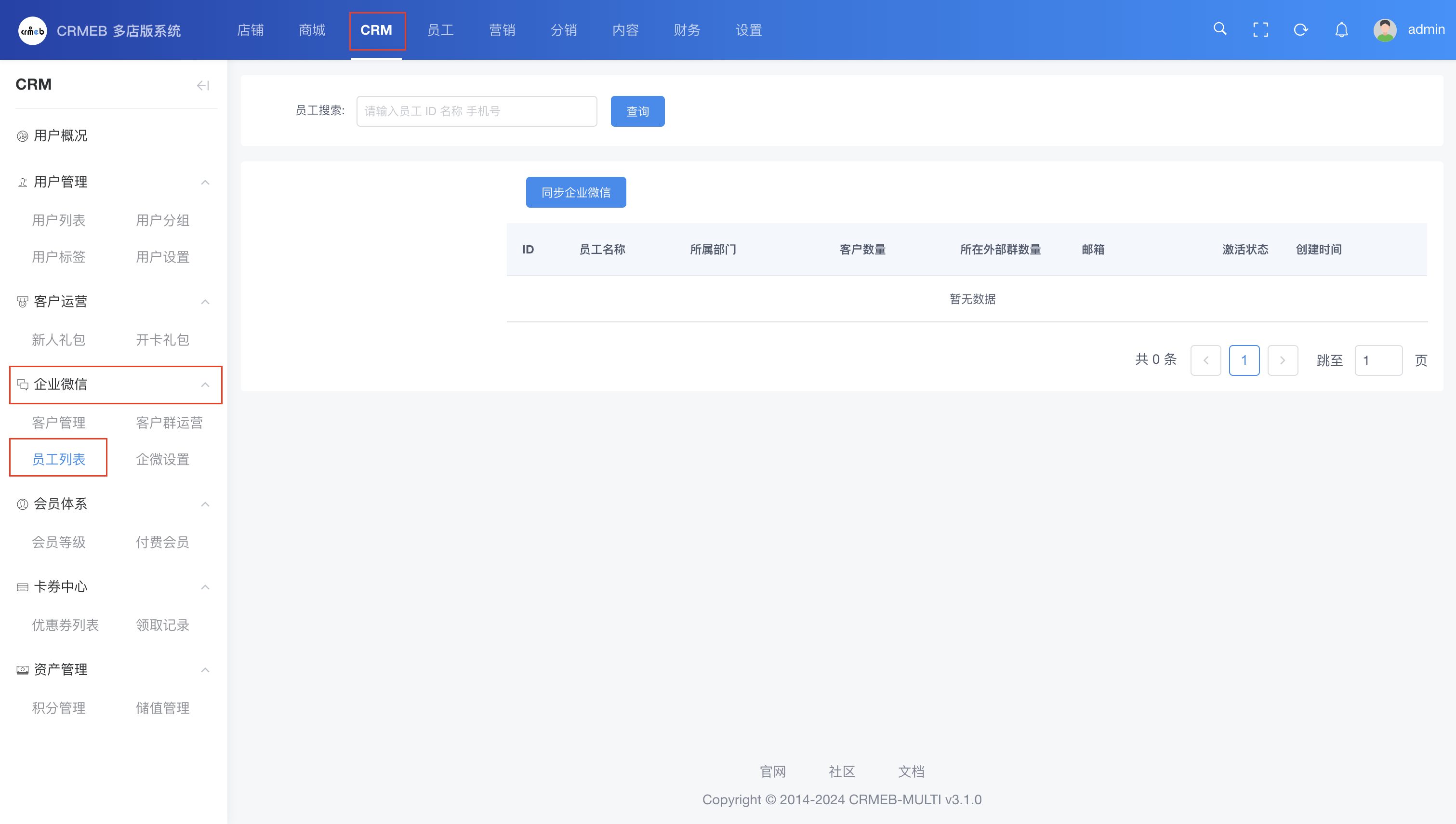Click the refresh page icon
Viewport: 1456px width, 824px height.
point(1300,29)
